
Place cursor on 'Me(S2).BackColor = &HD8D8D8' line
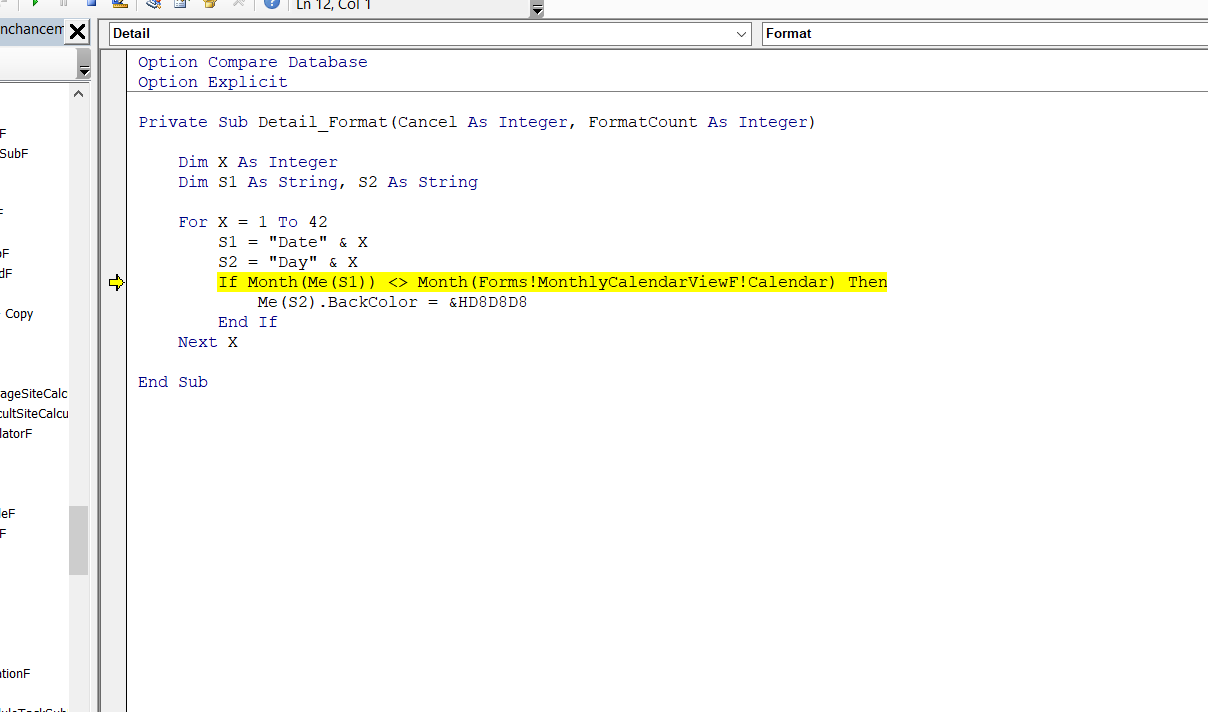coord(391,302)
